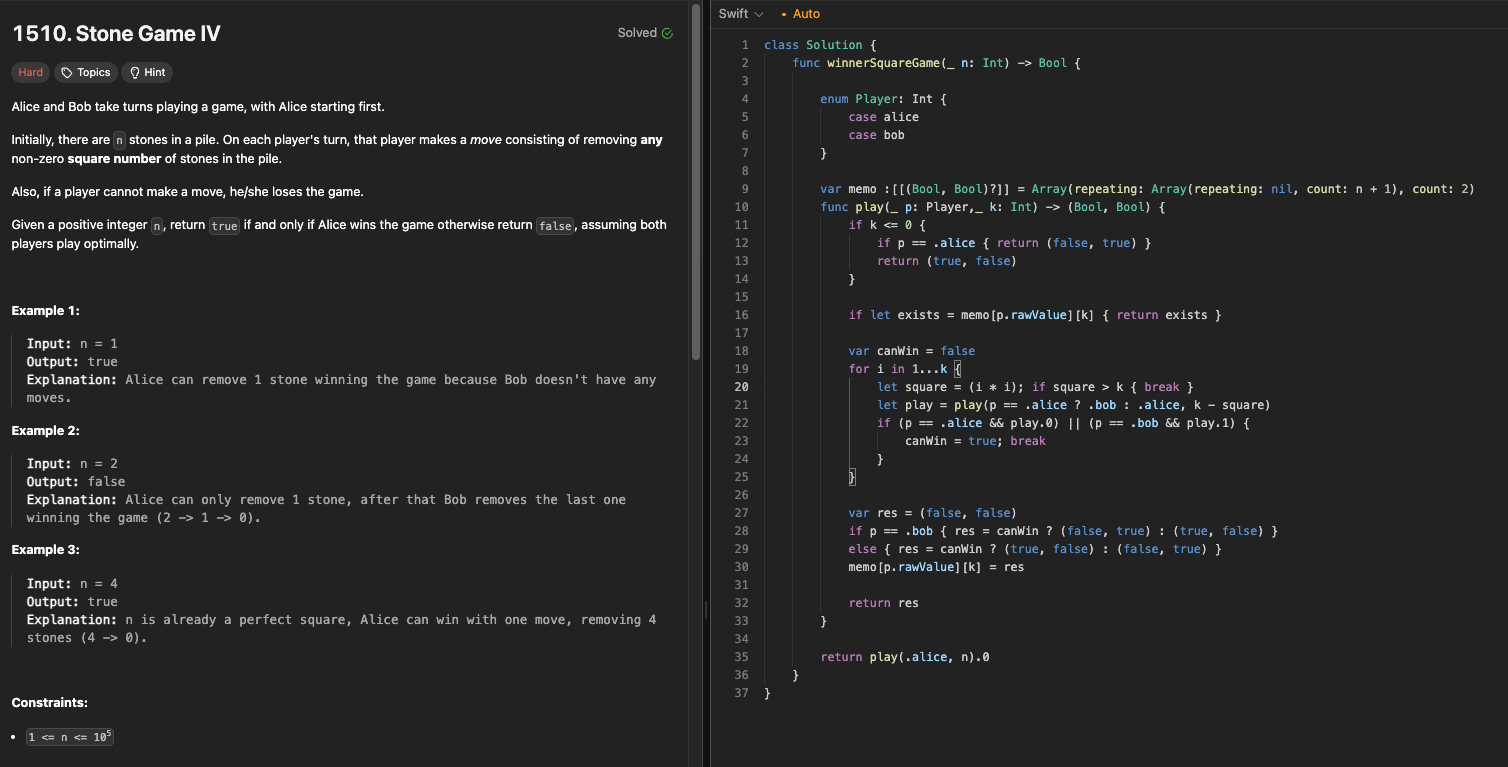This screenshot has height=767, width=1508.
Task: Click 'Output: false' in Example 2
Action: (76, 482)
